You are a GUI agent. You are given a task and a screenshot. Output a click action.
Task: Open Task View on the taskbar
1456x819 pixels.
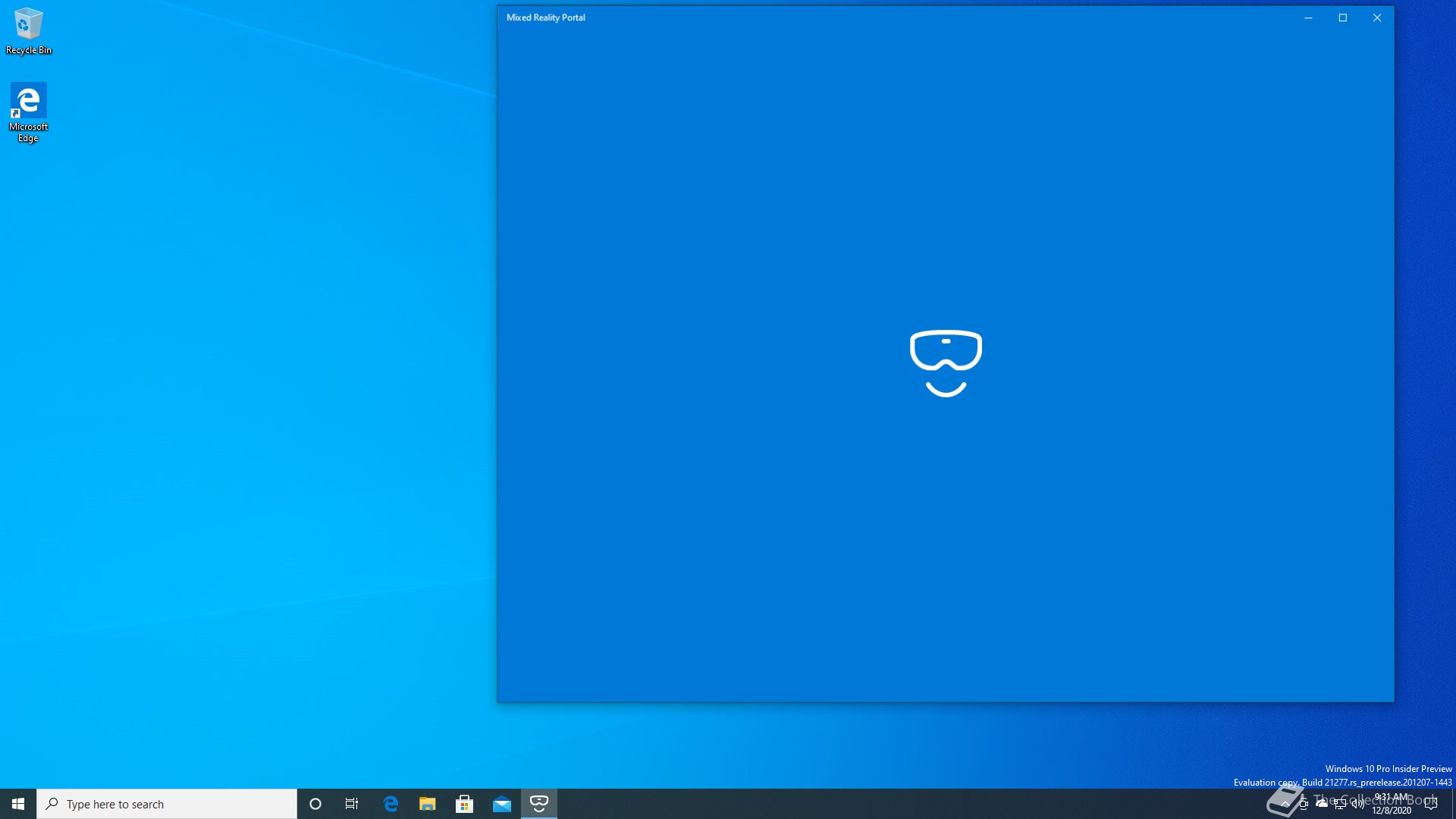[352, 804]
